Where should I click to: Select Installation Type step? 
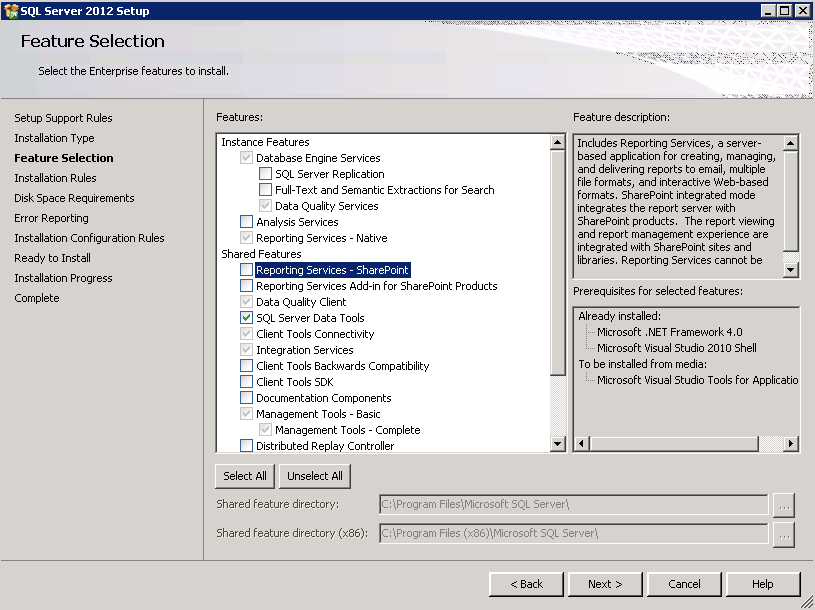(55, 138)
